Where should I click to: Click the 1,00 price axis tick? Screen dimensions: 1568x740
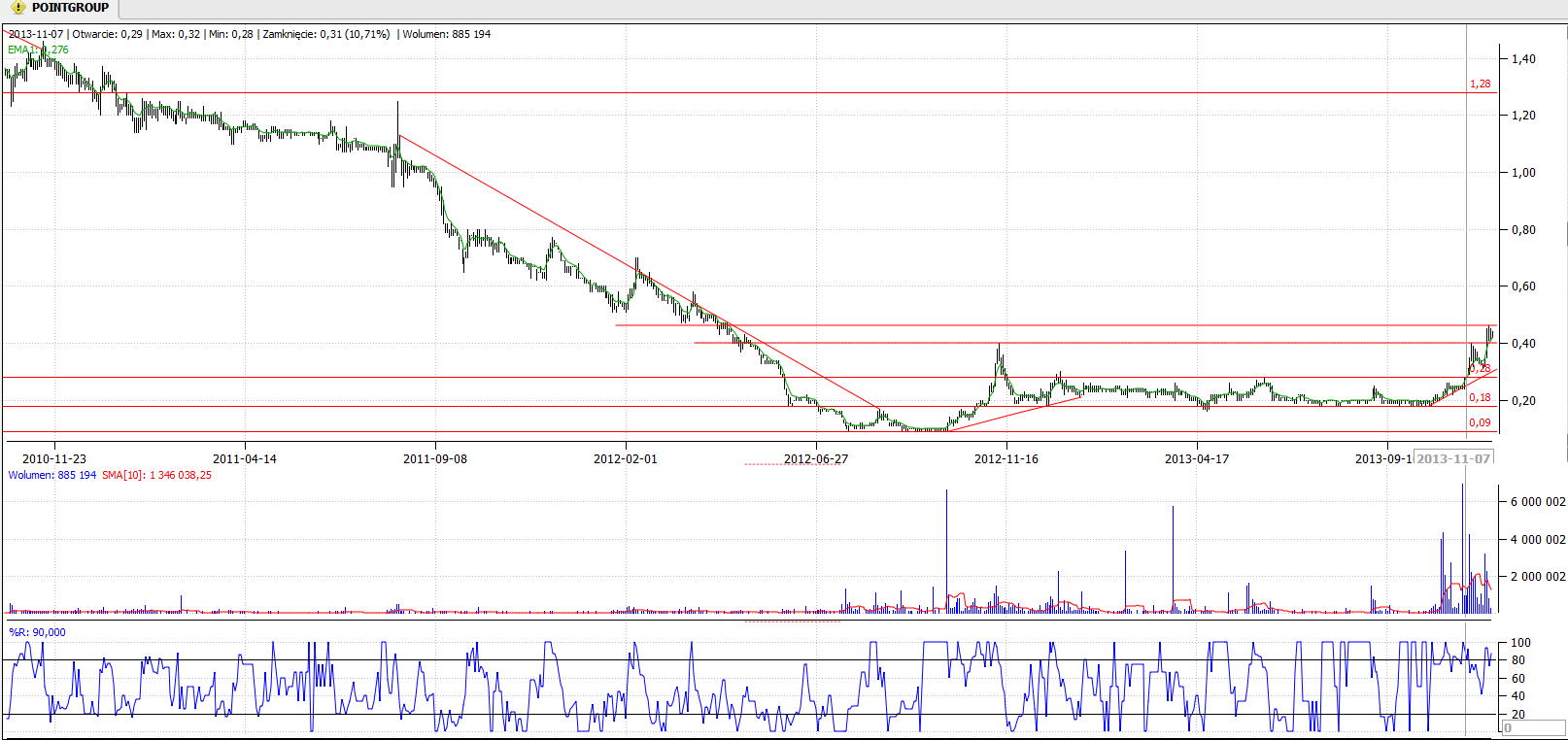(x=1523, y=172)
